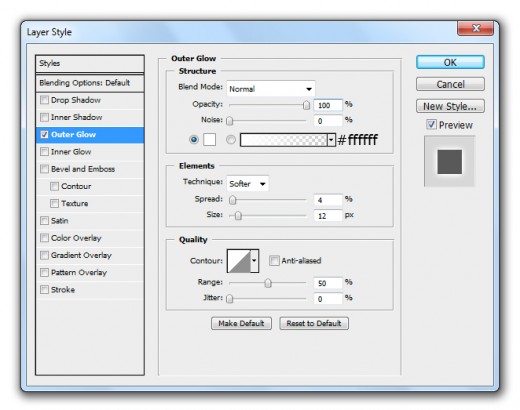The width and height of the screenshot is (520, 410).
Task: Enable the Stroke checkbox
Action: click(x=44, y=290)
